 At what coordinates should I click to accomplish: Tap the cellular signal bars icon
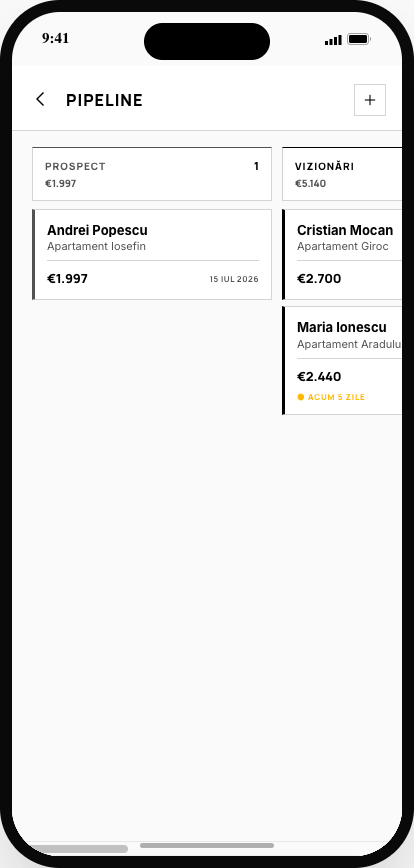click(x=333, y=40)
